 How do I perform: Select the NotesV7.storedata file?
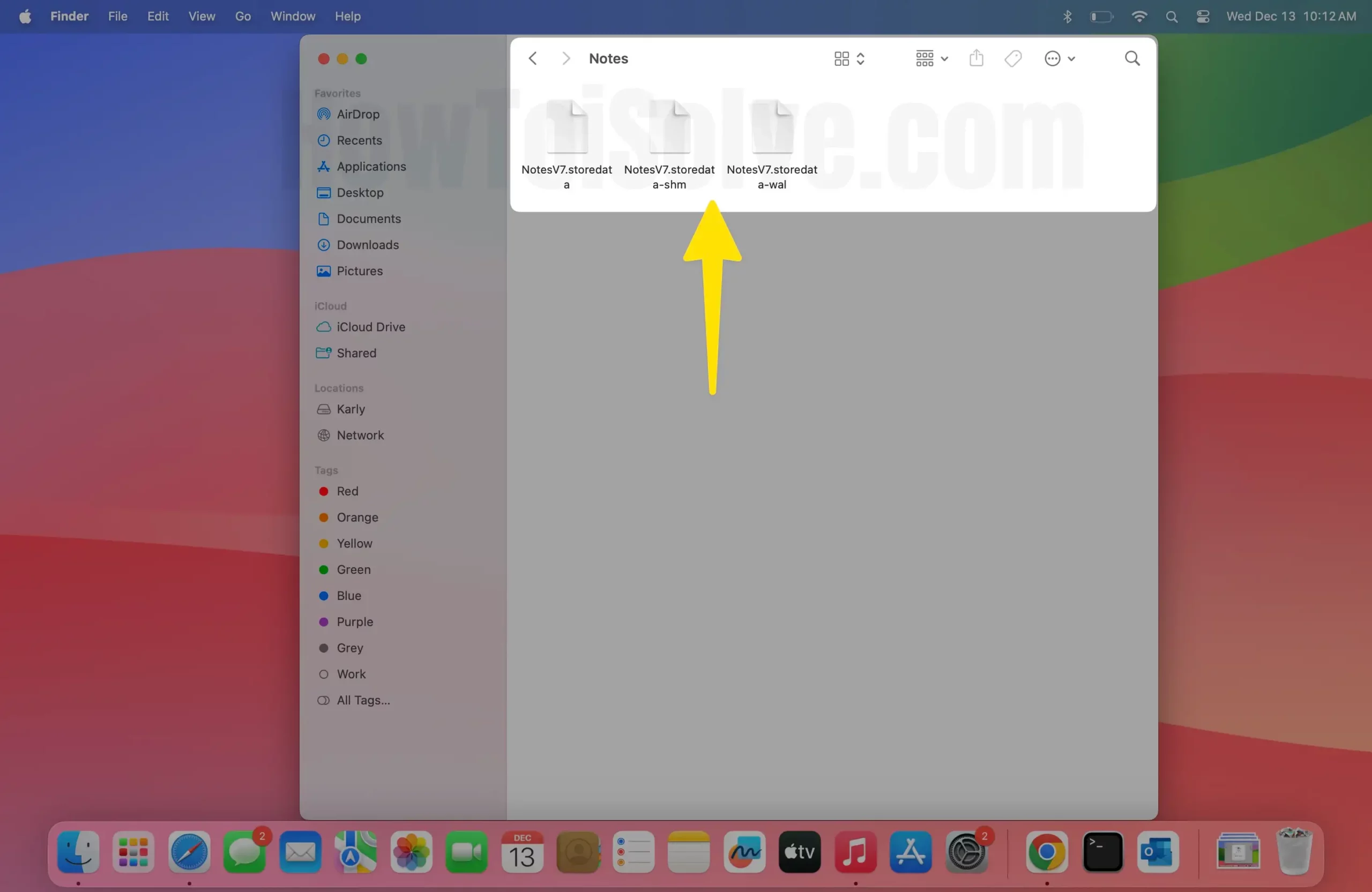[x=566, y=144]
